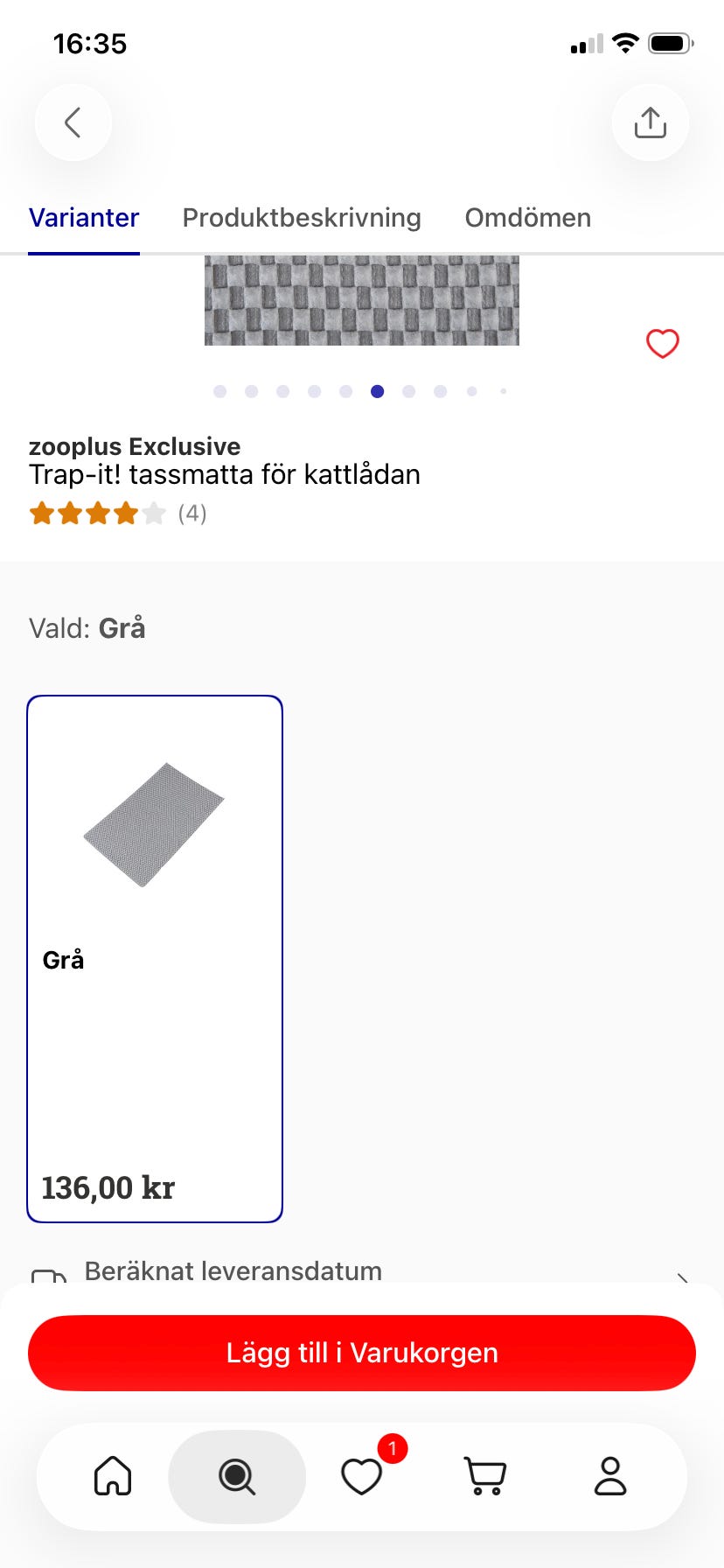This screenshot has width=724, height=1568.
Task: Tap the delivery truck icon
Action: (x=49, y=1276)
